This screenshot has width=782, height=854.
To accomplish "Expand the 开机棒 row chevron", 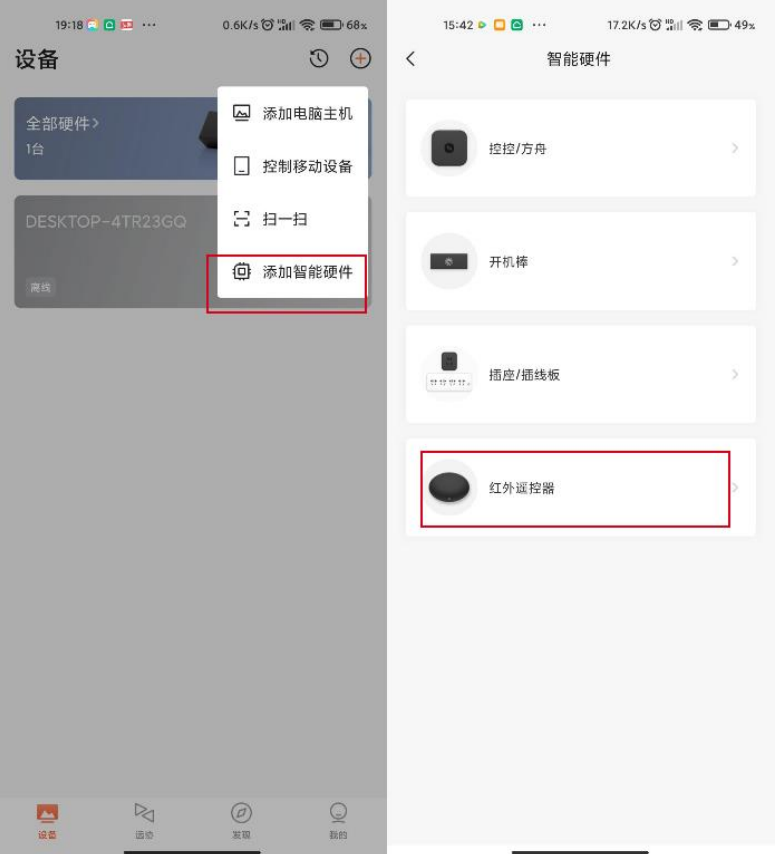I will click(x=735, y=261).
